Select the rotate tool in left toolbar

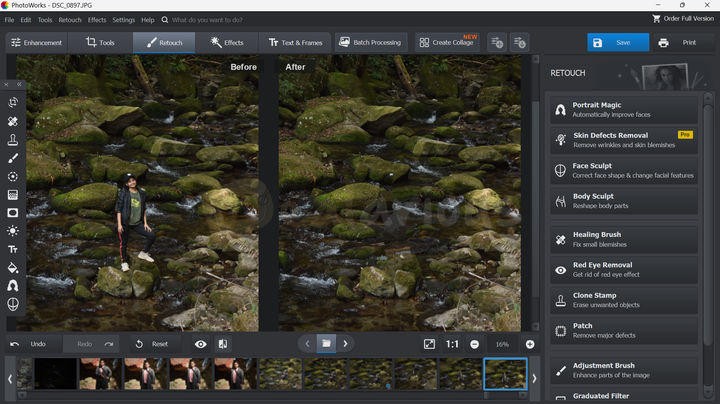[13, 102]
